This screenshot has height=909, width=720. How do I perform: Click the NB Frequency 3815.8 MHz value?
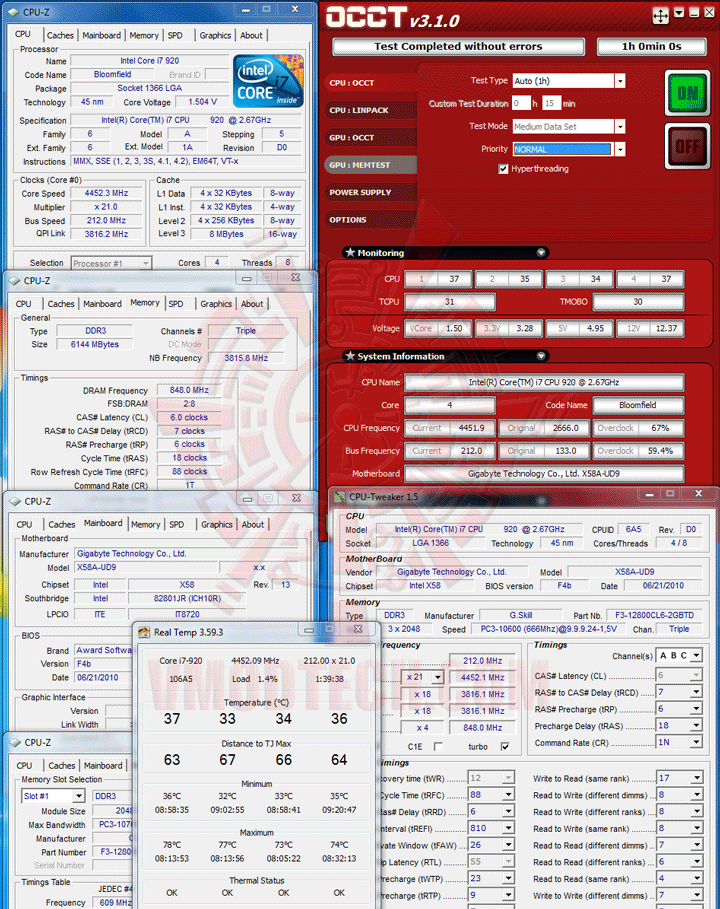pyautogui.click(x=246, y=358)
